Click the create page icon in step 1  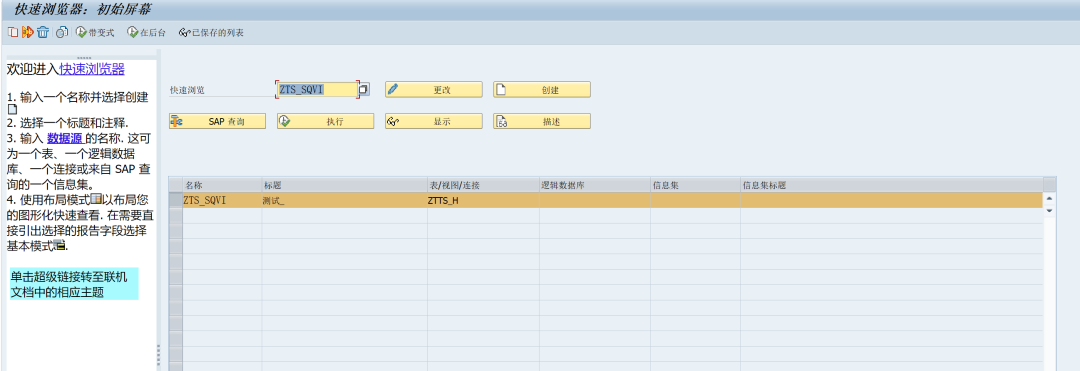pyautogui.click(x=12, y=109)
